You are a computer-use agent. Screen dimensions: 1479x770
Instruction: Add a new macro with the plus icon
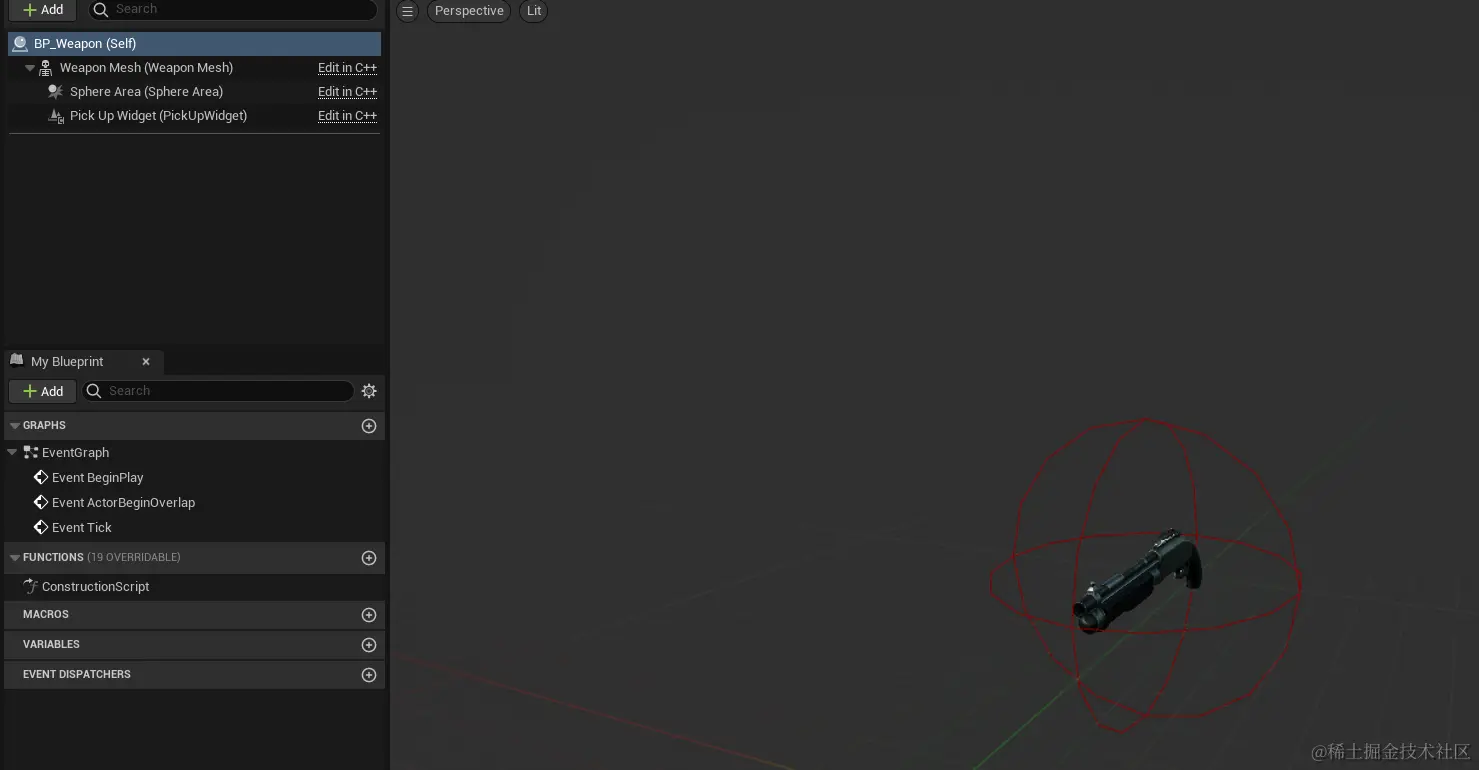pyautogui.click(x=369, y=615)
